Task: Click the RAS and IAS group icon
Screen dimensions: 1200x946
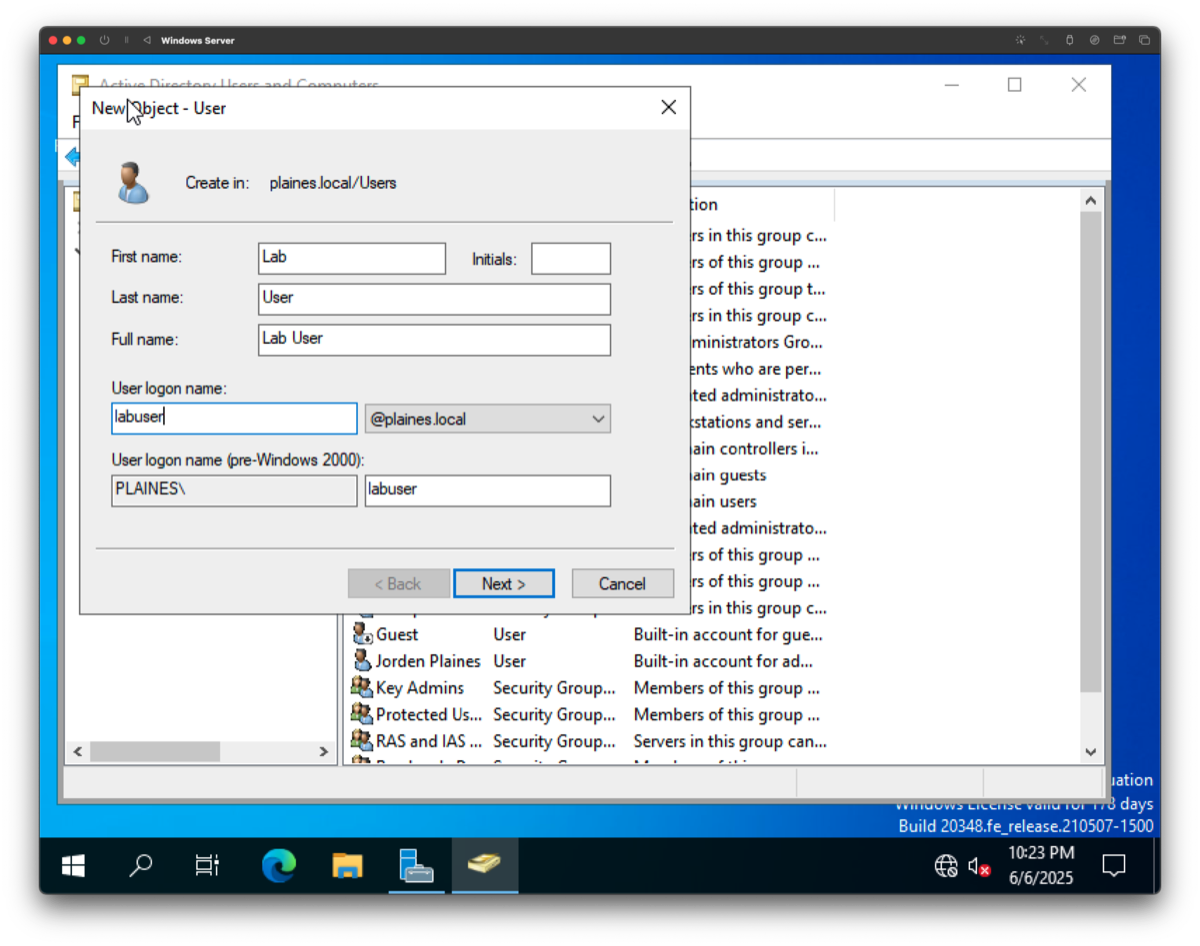Action: (x=362, y=741)
